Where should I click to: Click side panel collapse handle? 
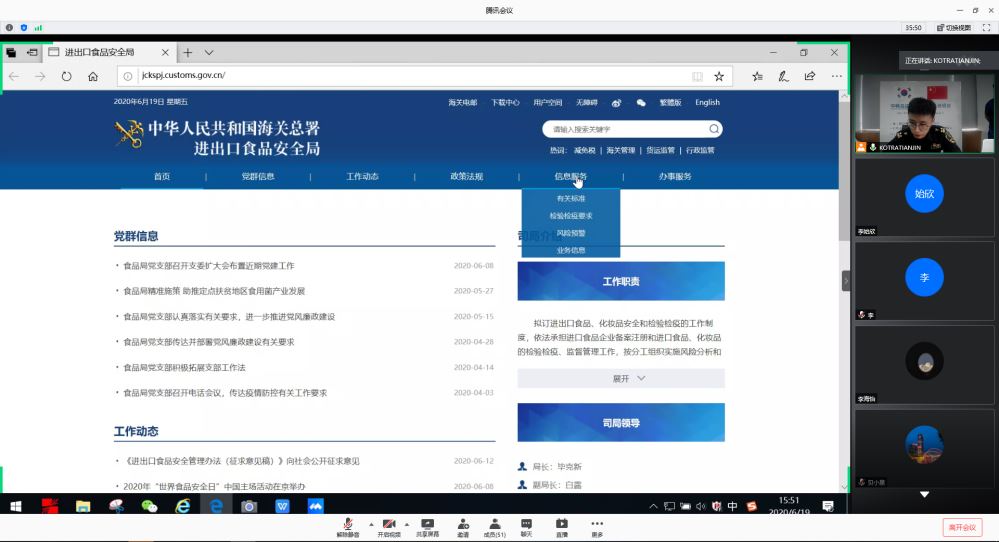point(846,281)
